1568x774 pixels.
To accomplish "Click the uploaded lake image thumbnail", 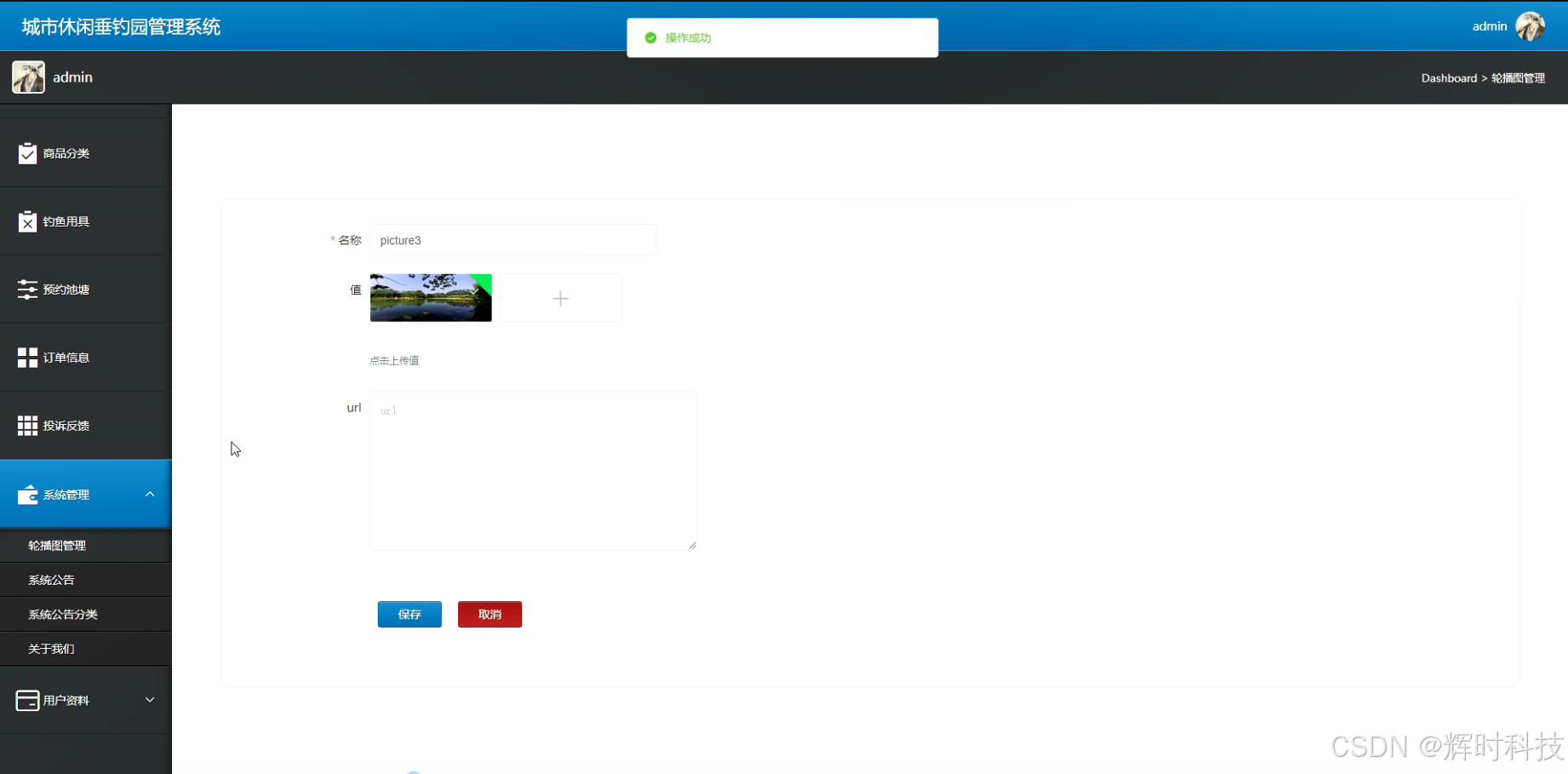I will click(x=431, y=298).
